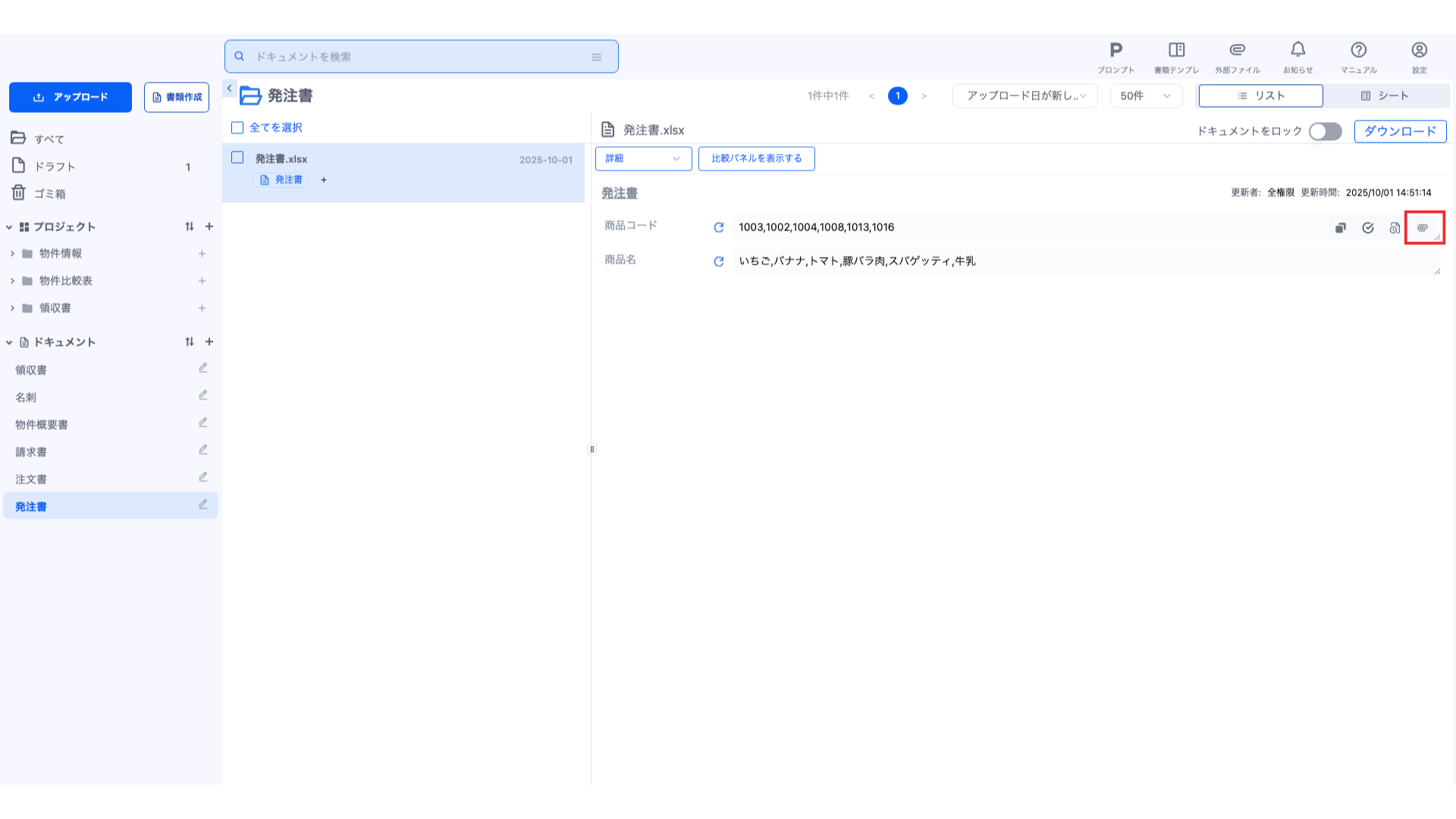Viewport: 1456px width, 819px height.
Task: Switch to the シート view tab
Action: coord(1385,96)
